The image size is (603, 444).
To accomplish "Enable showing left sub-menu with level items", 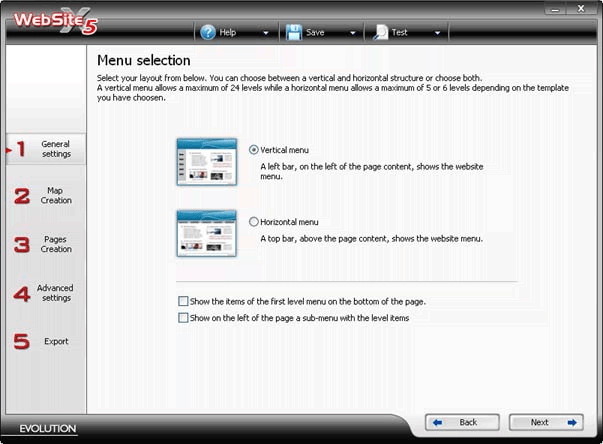I will [183, 318].
